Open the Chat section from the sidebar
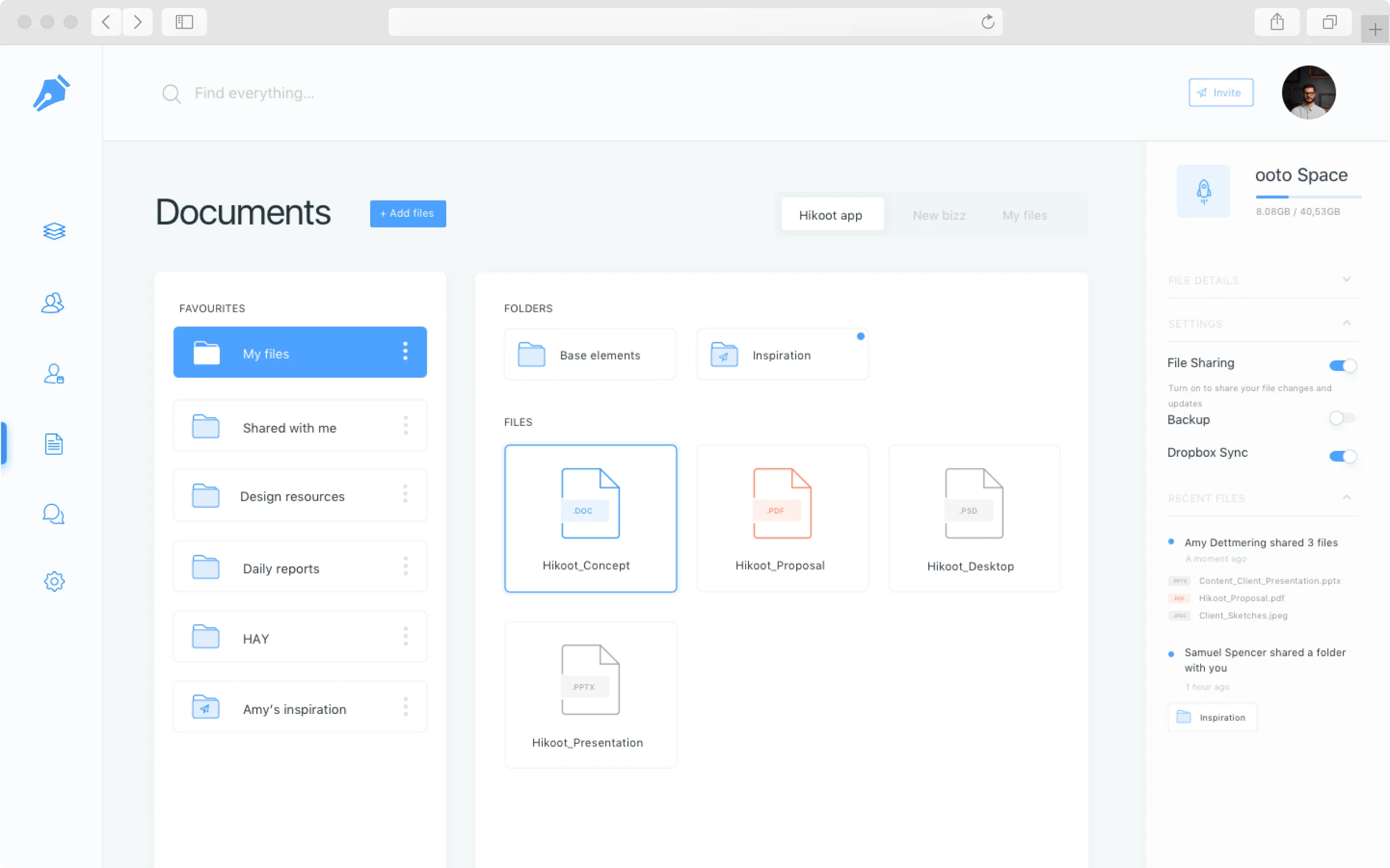Image resolution: width=1390 pixels, height=868 pixels. point(53,514)
